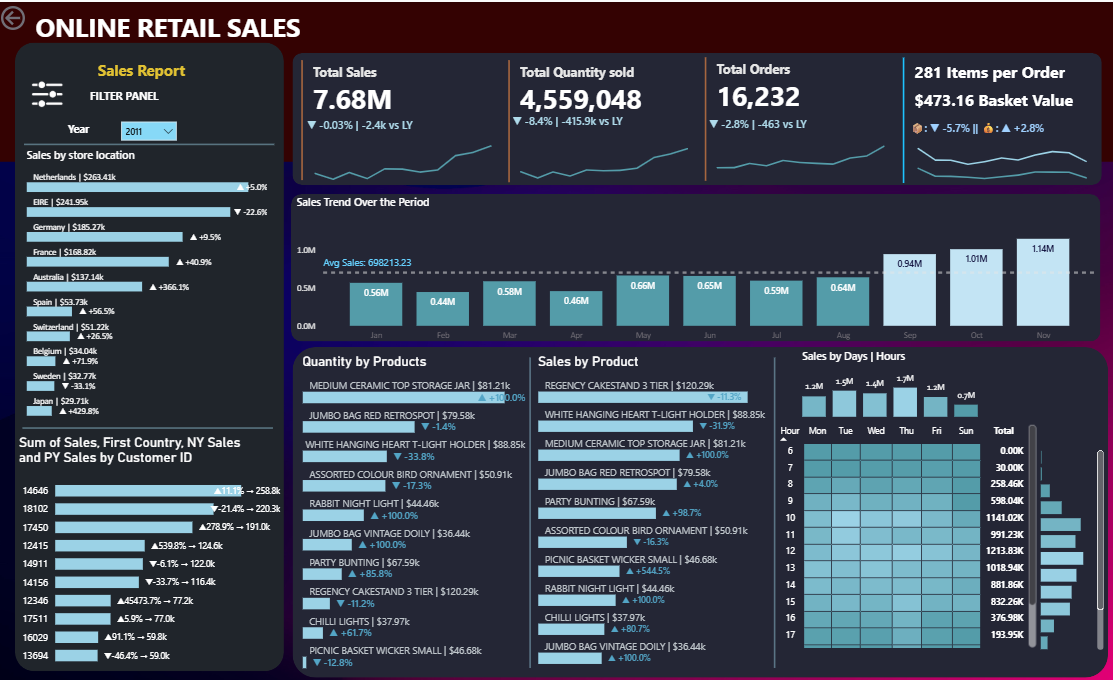Click the hour 12 total 1213.83K
The height and width of the screenshot is (680, 1113).
click(1005, 551)
